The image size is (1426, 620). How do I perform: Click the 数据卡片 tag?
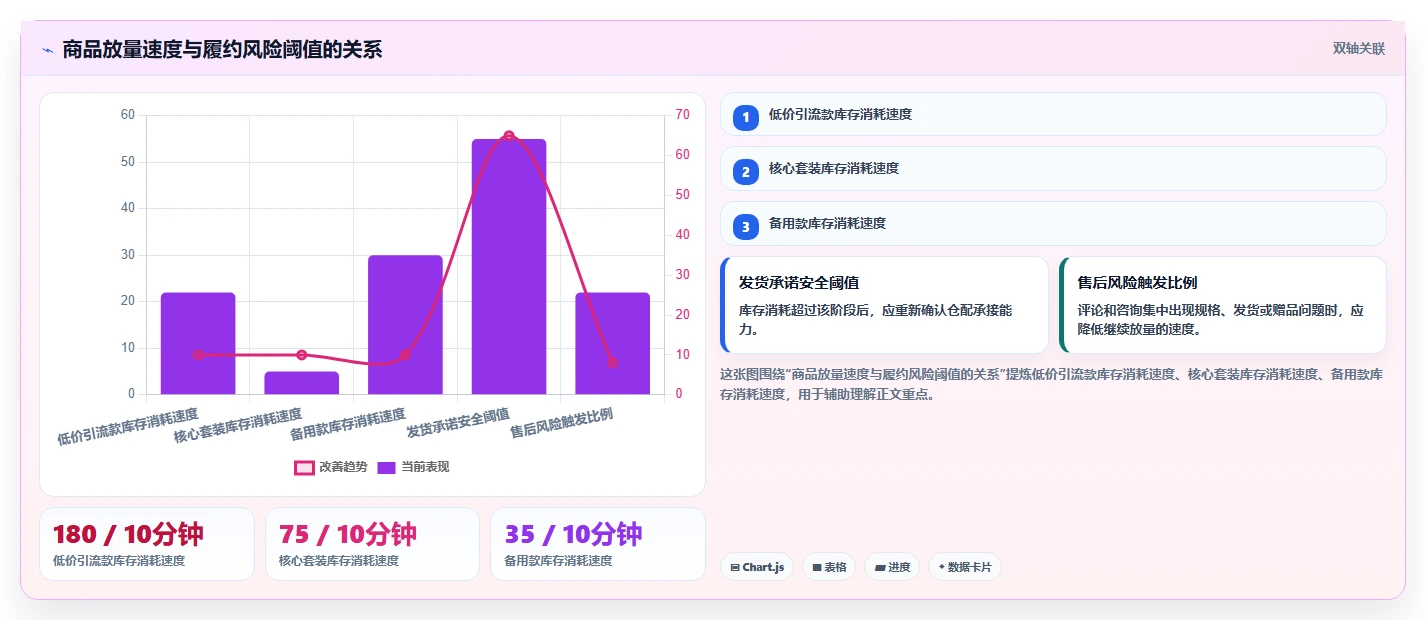click(965, 567)
